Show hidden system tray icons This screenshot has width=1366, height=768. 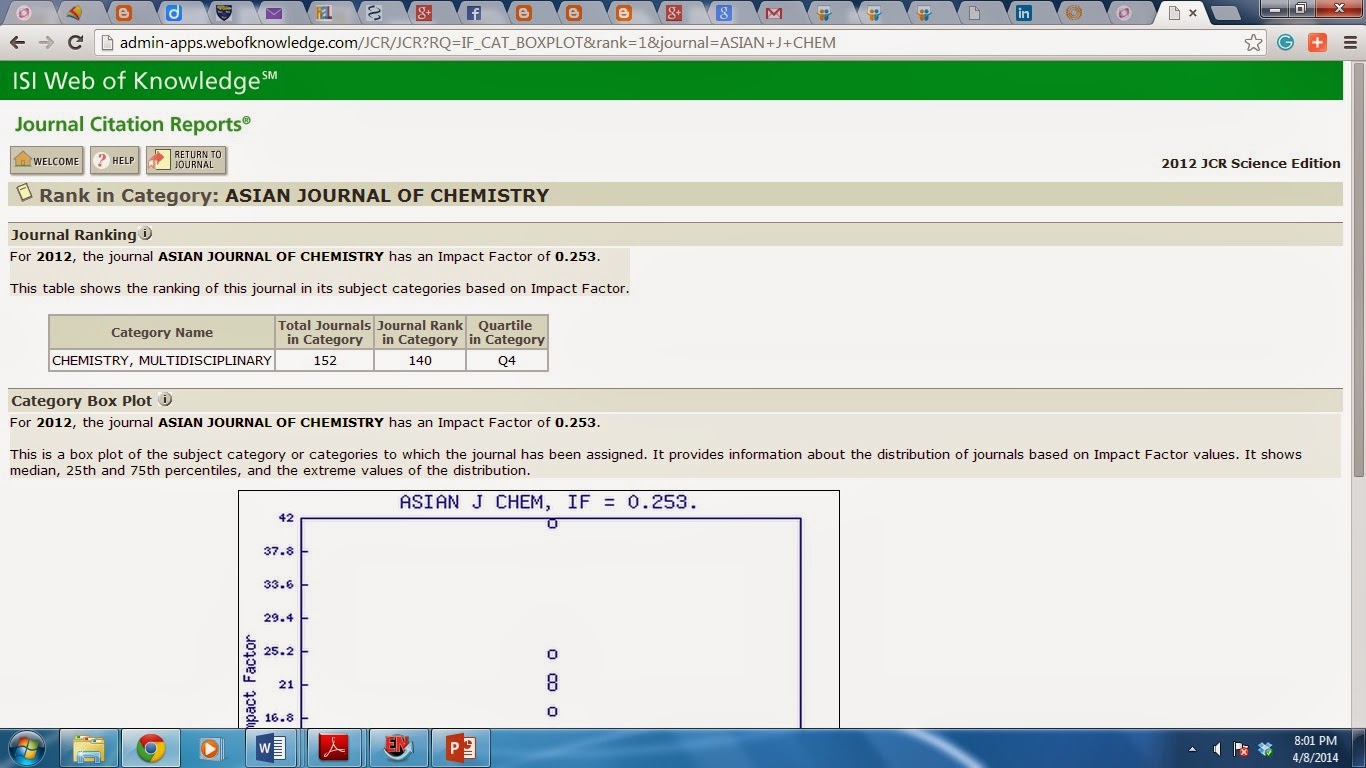(x=1192, y=749)
